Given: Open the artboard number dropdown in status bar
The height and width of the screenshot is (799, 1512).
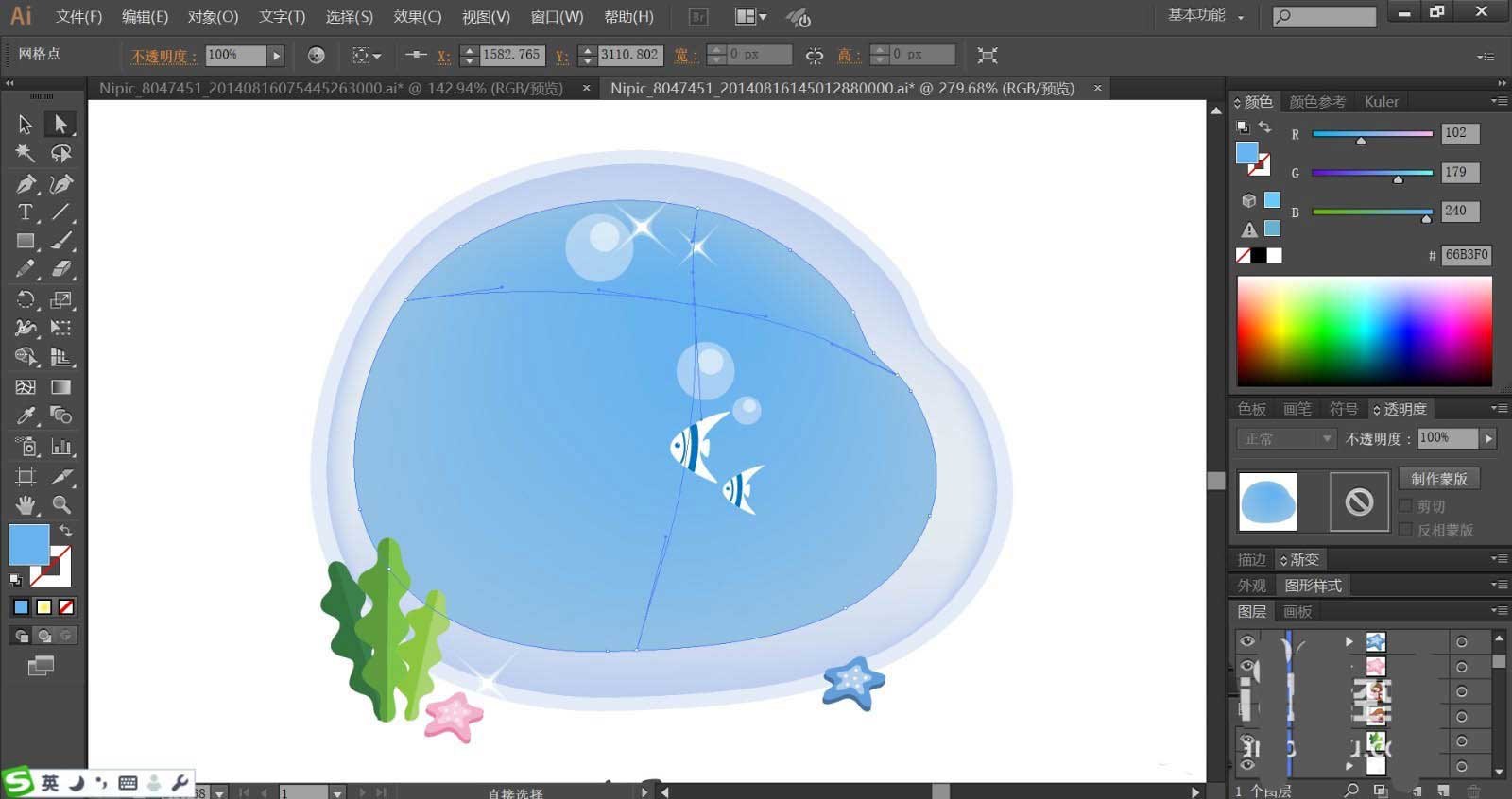Looking at the screenshot, I should pyautogui.click(x=337, y=792).
